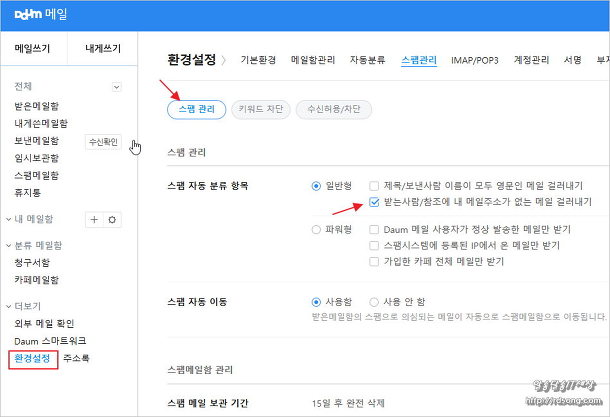
Task: Click the 메일쓰기 button
Action: point(34,48)
